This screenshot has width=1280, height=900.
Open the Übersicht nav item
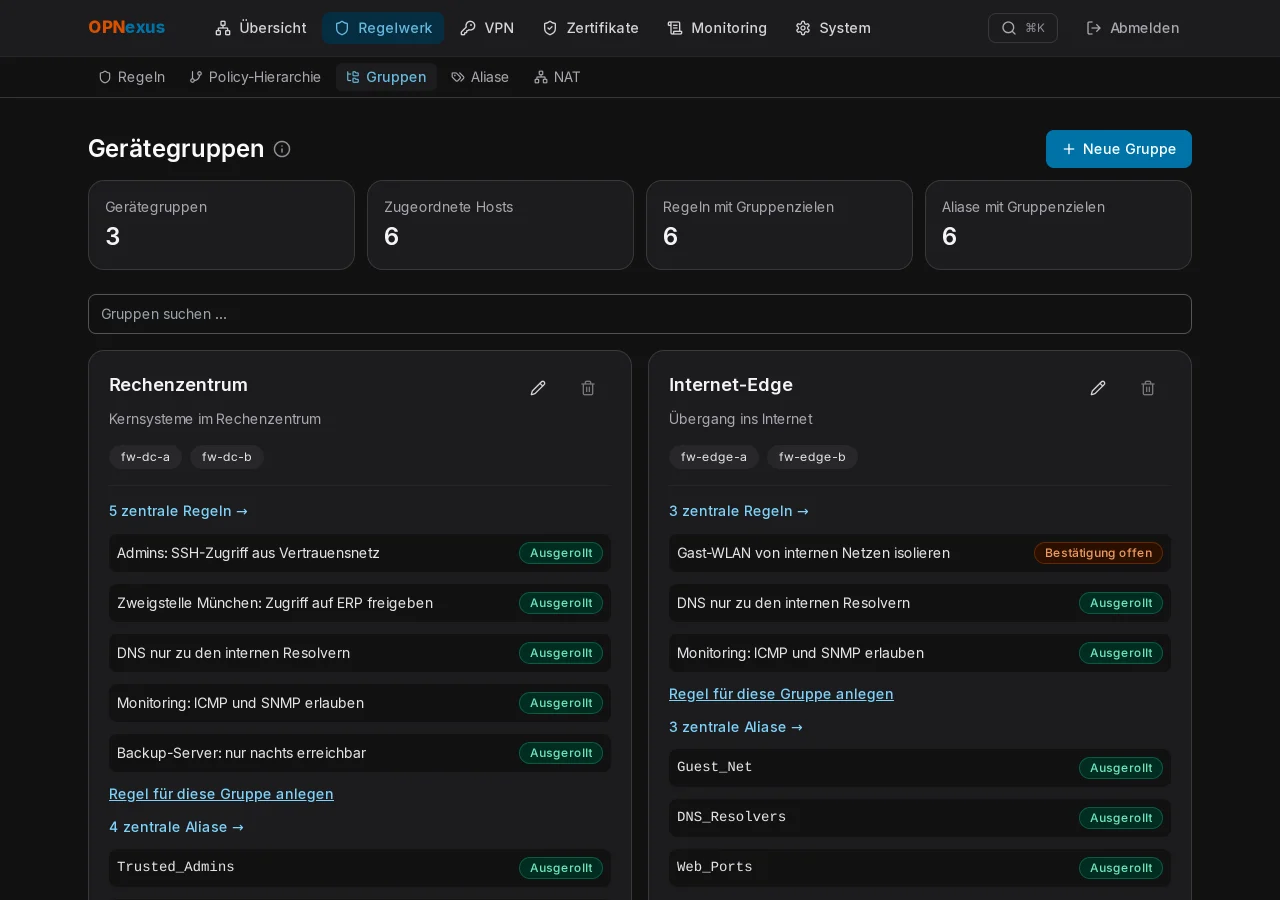[261, 28]
